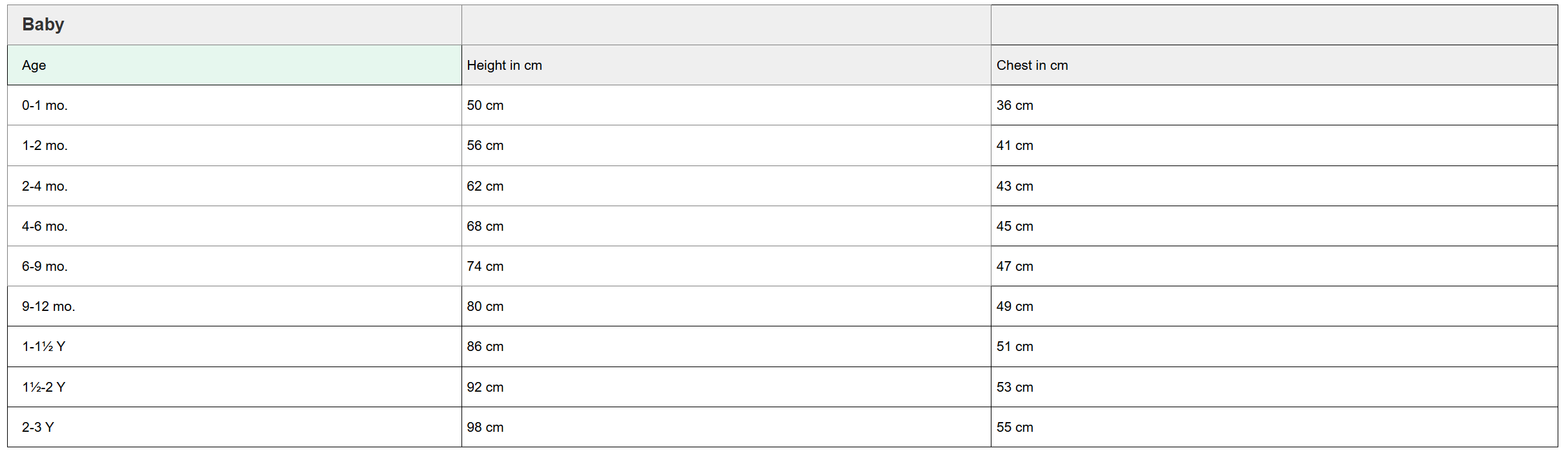Image resolution: width=1568 pixels, height=457 pixels.
Task: Select the 1½-2 Y age cell
Action: (x=43, y=387)
